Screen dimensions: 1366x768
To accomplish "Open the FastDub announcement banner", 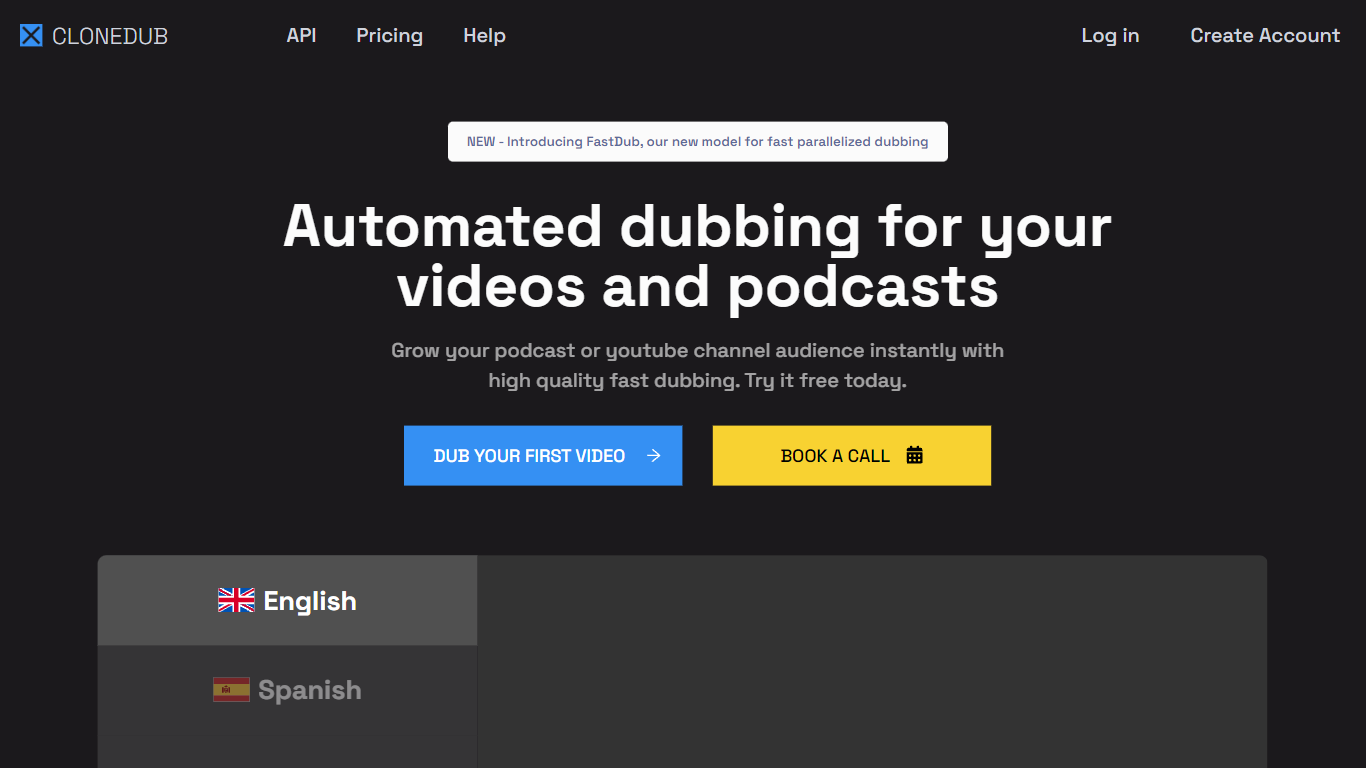I will click(x=697, y=141).
